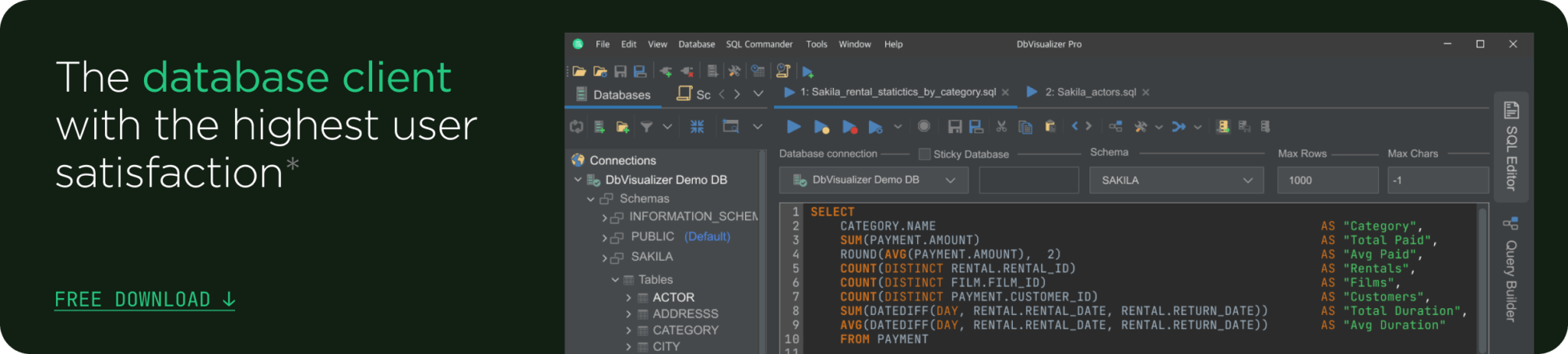Open the Database connection dropdown
Image resolution: width=1568 pixels, height=354 pixels.
point(874,180)
